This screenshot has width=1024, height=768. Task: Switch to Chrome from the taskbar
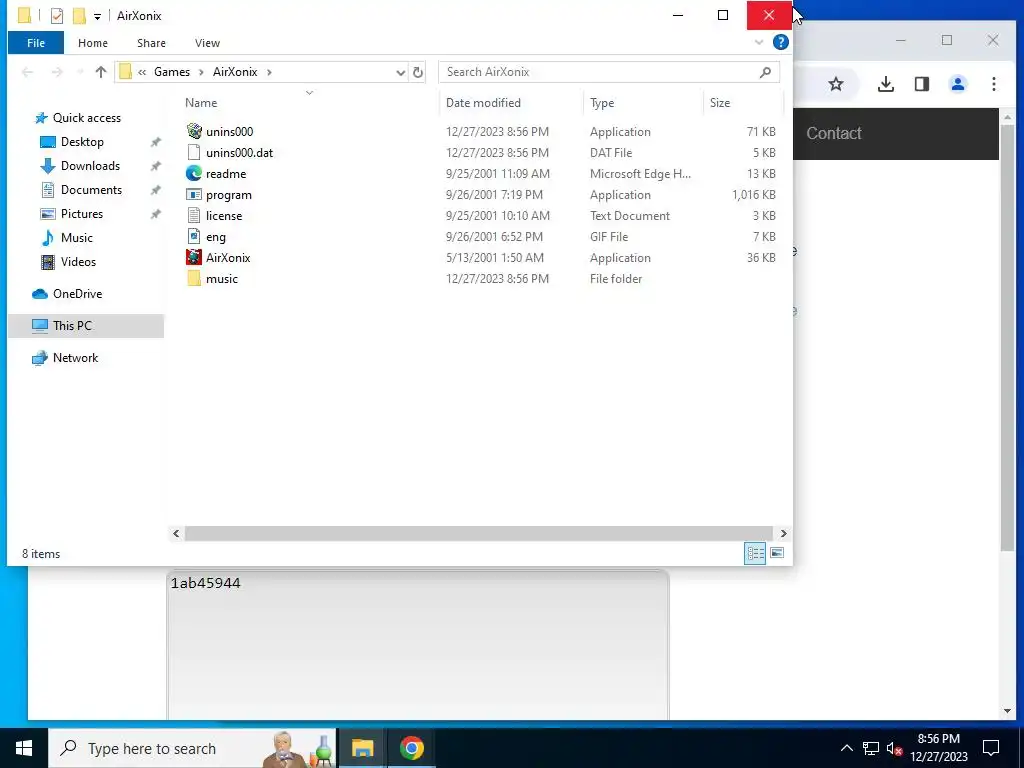point(412,748)
